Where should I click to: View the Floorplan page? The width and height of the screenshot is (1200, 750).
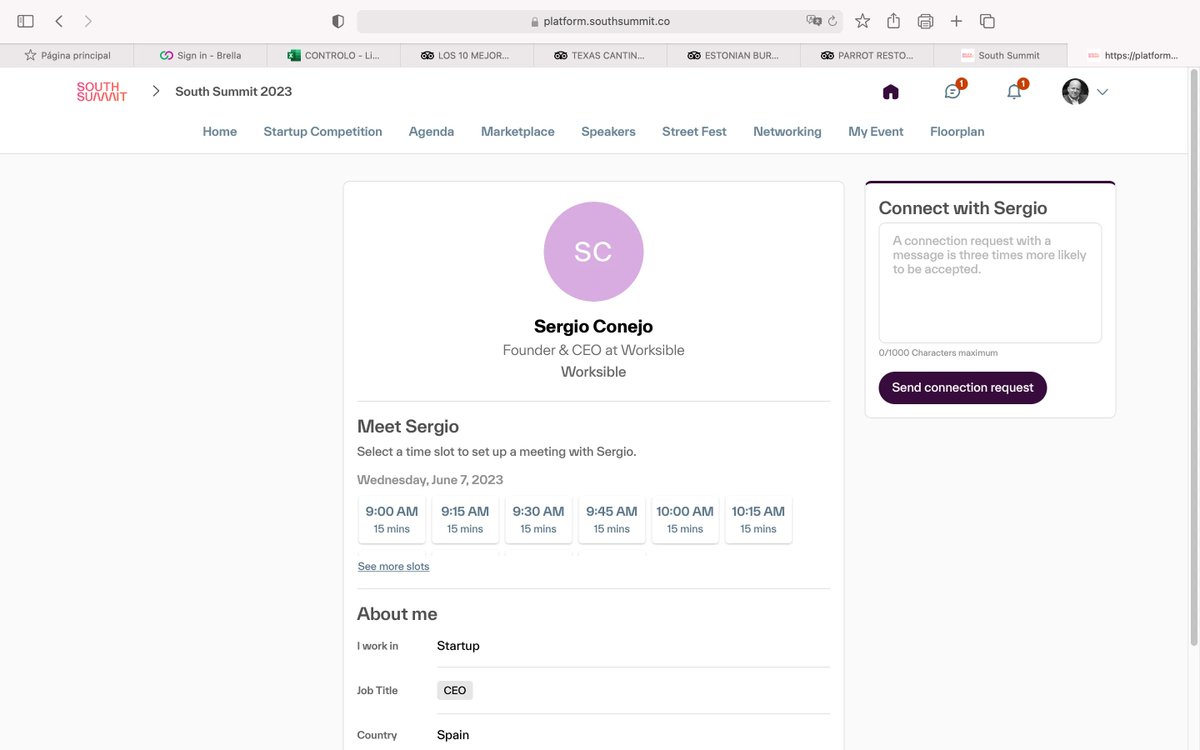(957, 131)
